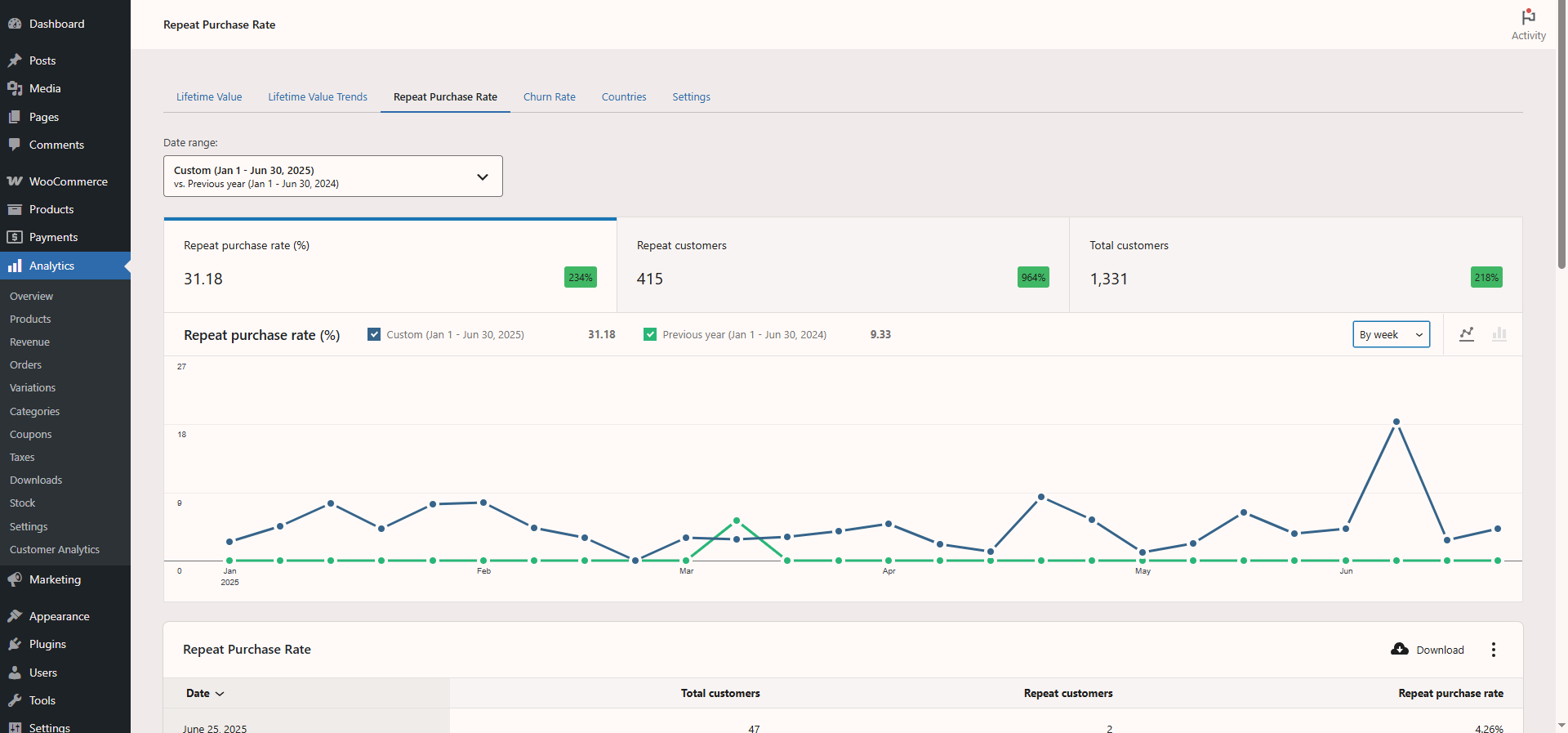Open the table options ellipsis menu
The image size is (1568, 733).
tap(1494, 650)
